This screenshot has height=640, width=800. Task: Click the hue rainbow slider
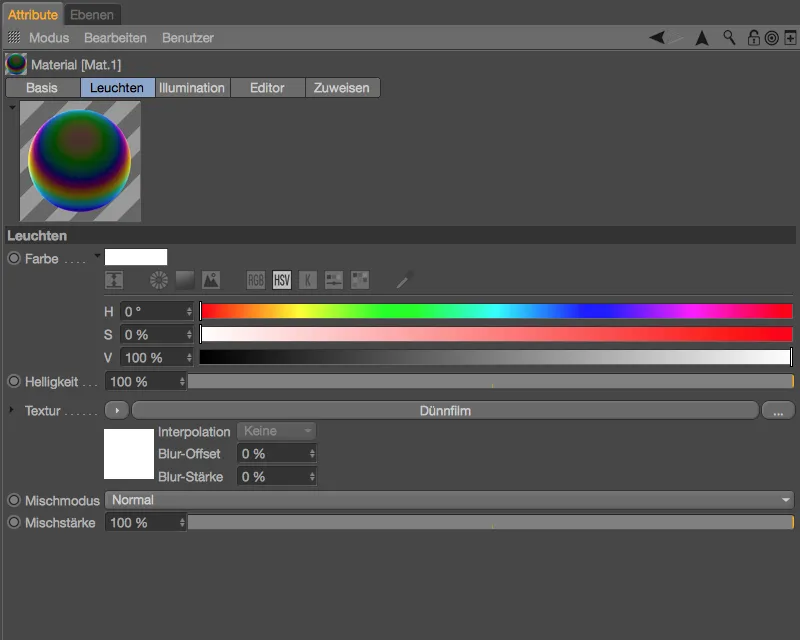(496, 311)
